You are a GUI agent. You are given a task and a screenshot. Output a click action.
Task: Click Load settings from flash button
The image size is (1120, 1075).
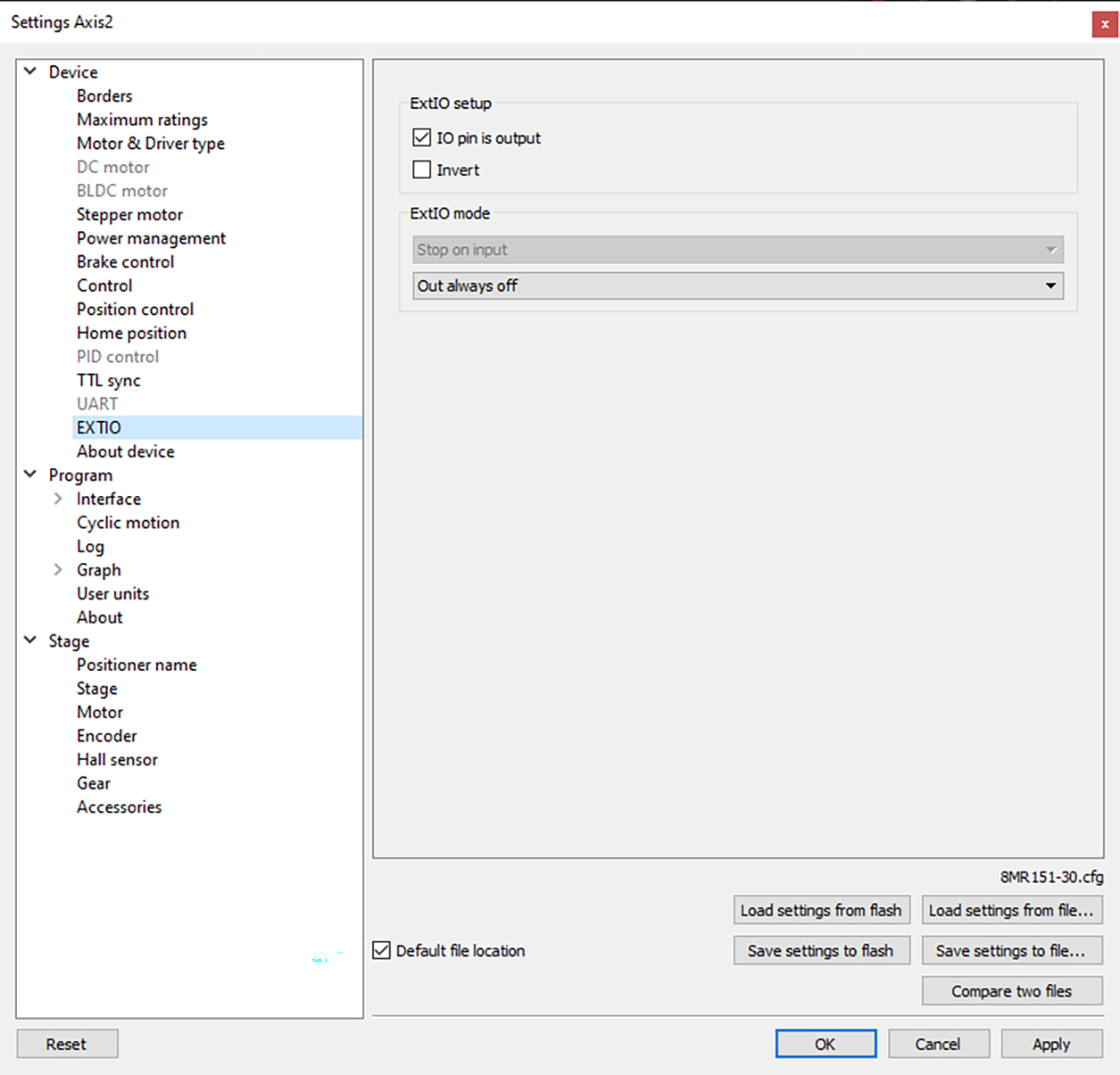point(821,910)
